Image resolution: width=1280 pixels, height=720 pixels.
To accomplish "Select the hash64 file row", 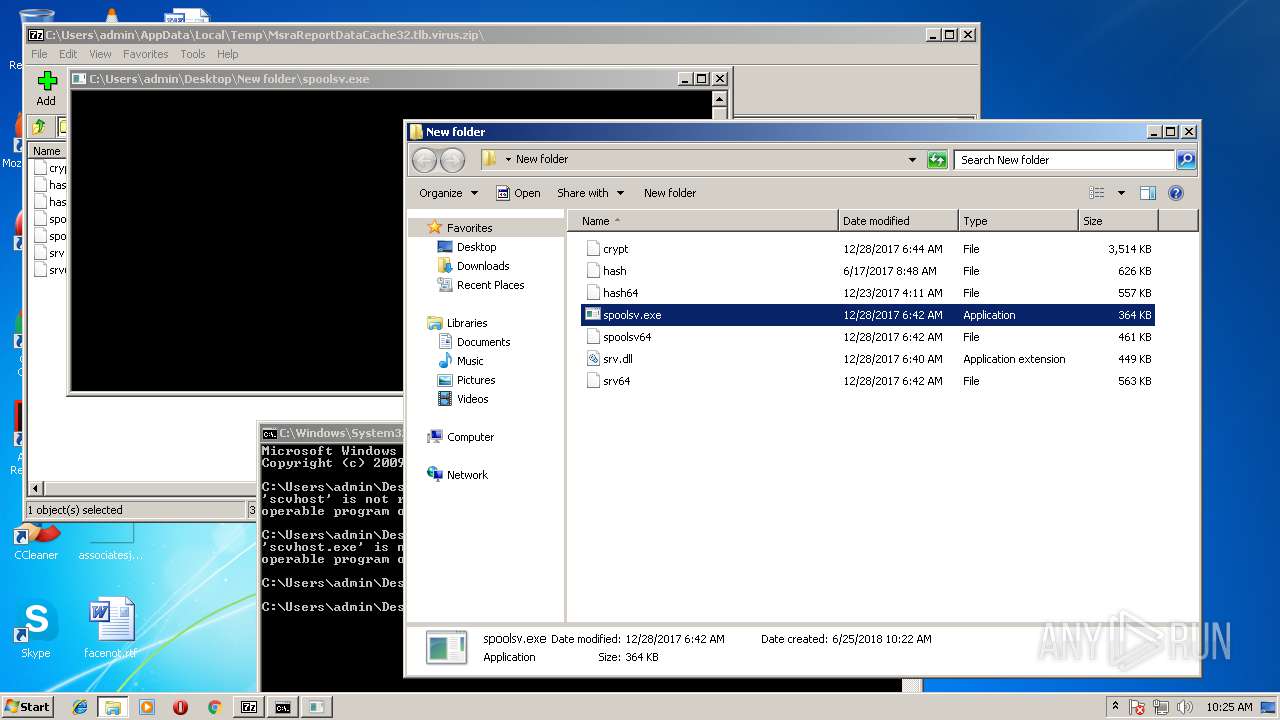I will click(x=868, y=293).
